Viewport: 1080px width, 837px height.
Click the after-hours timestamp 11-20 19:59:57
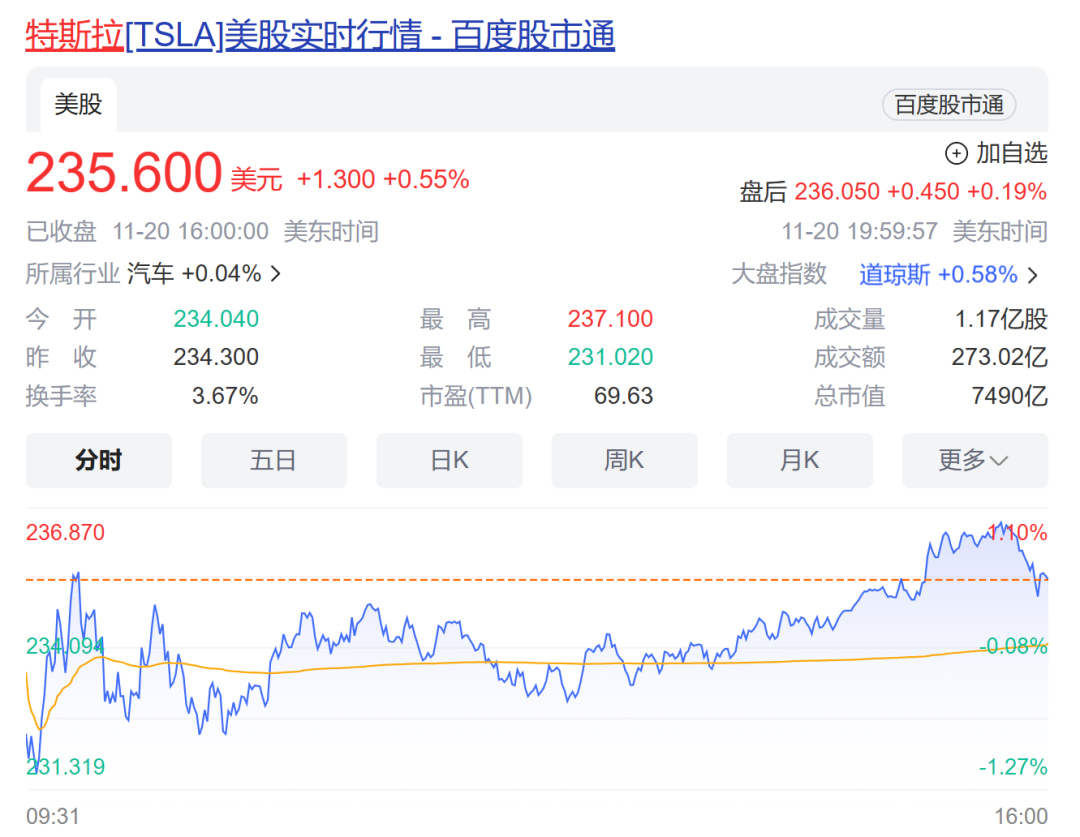(859, 231)
